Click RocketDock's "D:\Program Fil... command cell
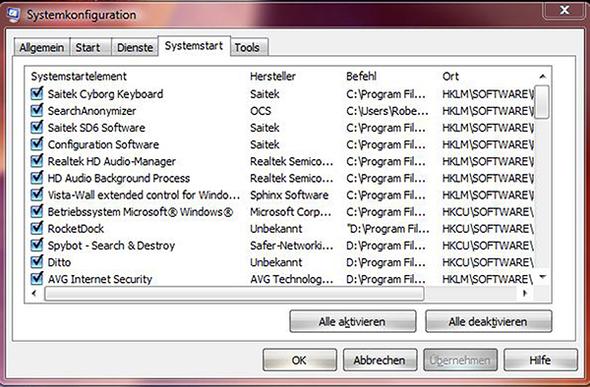Image resolution: width=590 pixels, height=387 pixels. [x=388, y=229]
